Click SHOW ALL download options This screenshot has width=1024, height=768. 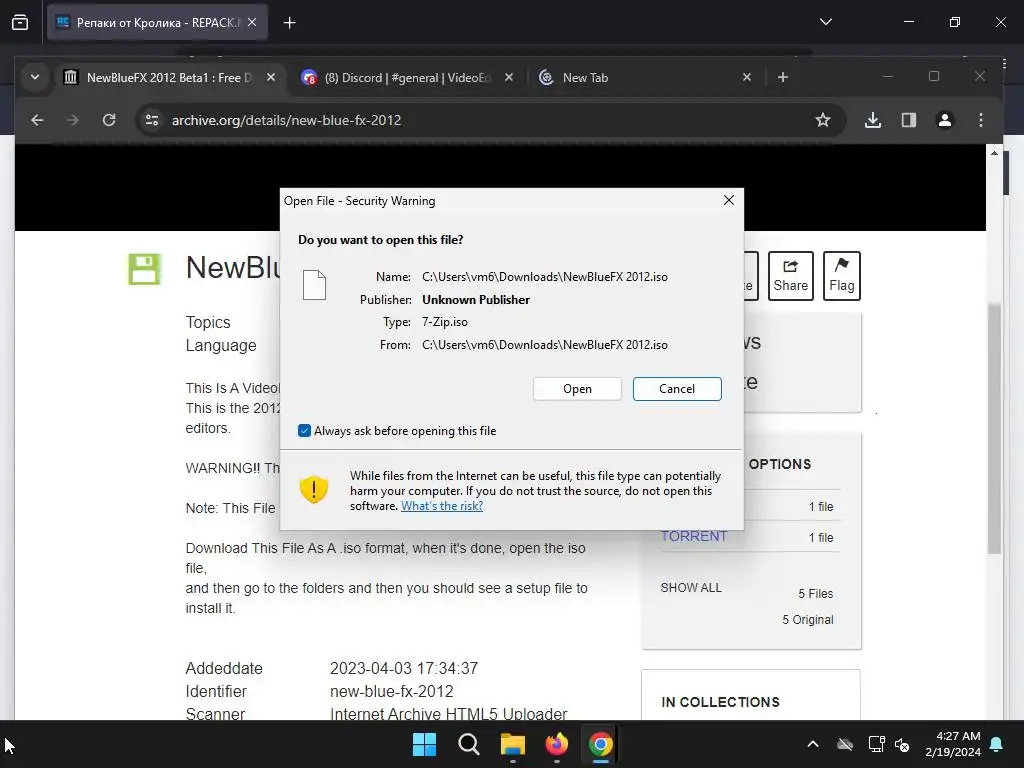691,588
